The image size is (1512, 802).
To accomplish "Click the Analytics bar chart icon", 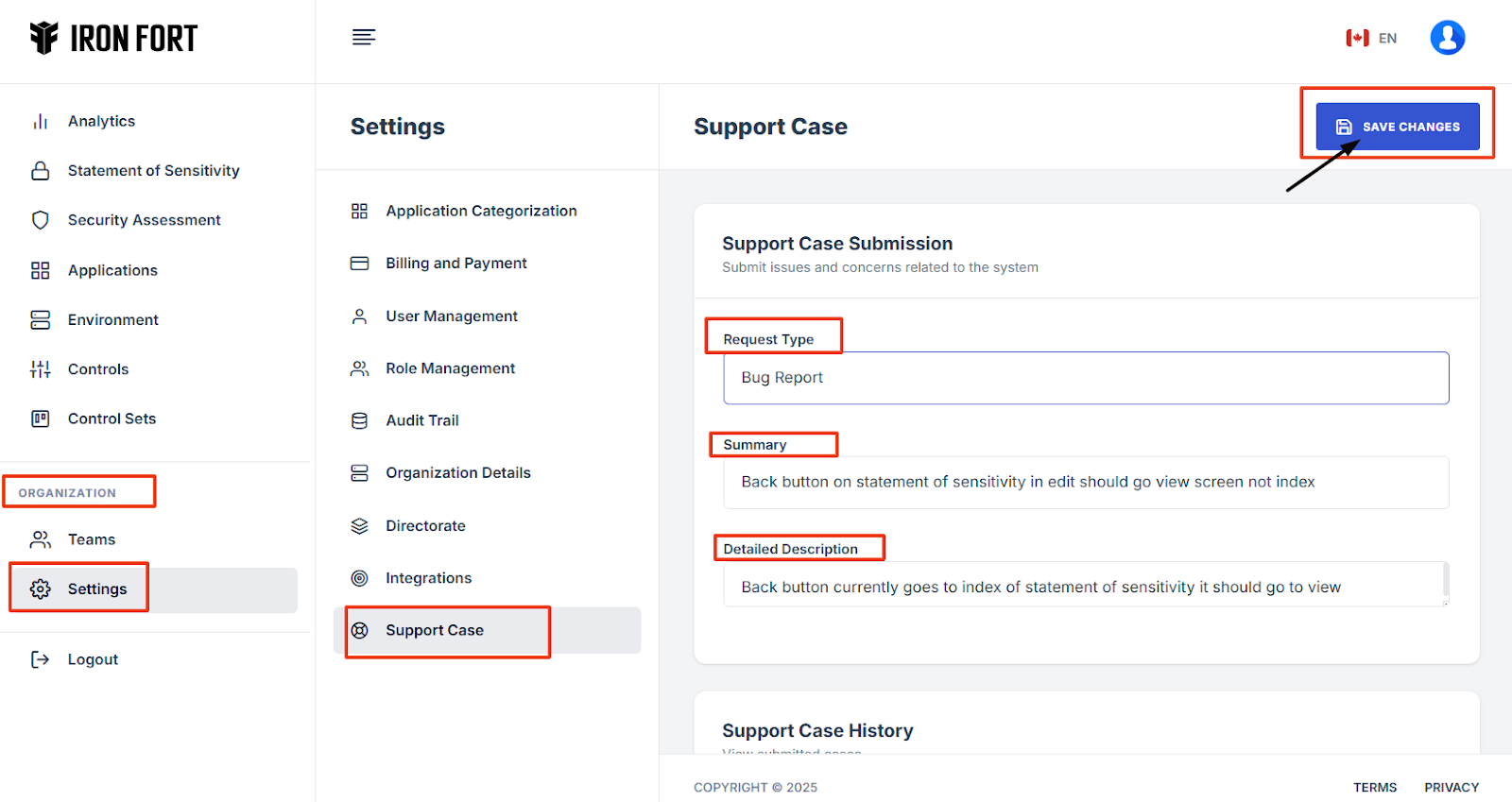I will [x=41, y=122].
